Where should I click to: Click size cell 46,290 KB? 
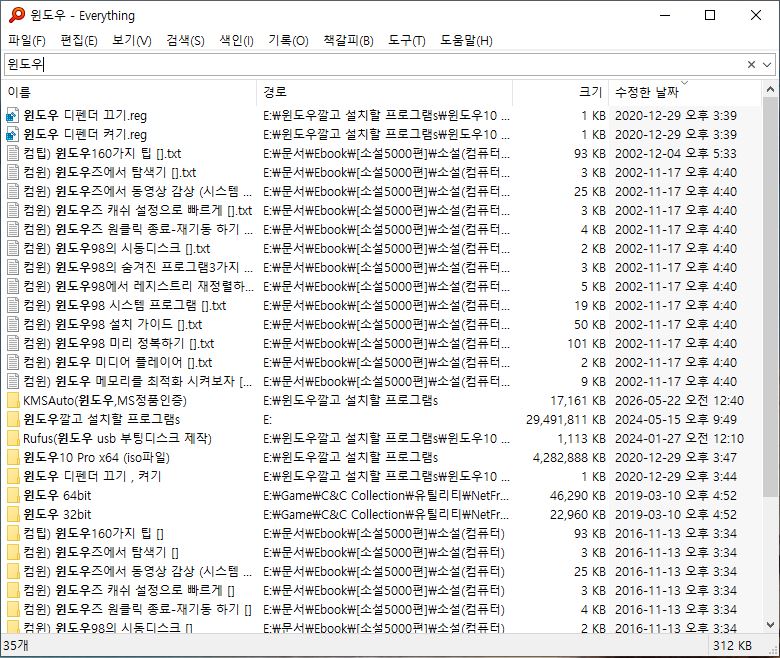(578, 495)
